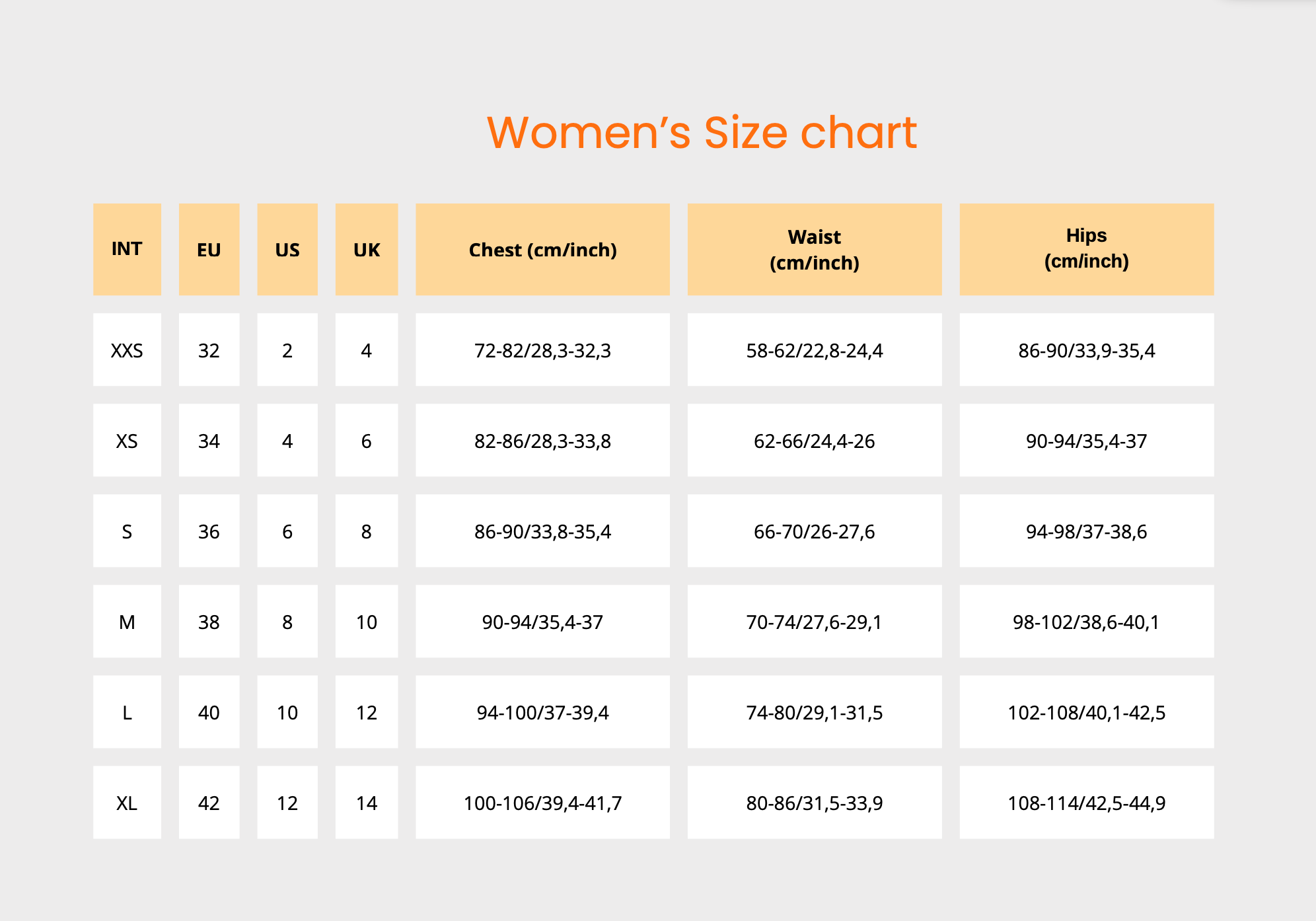Click hips value 108-114/42,5-44,9
The image size is (1316, 921).
tap(1086, 803)
